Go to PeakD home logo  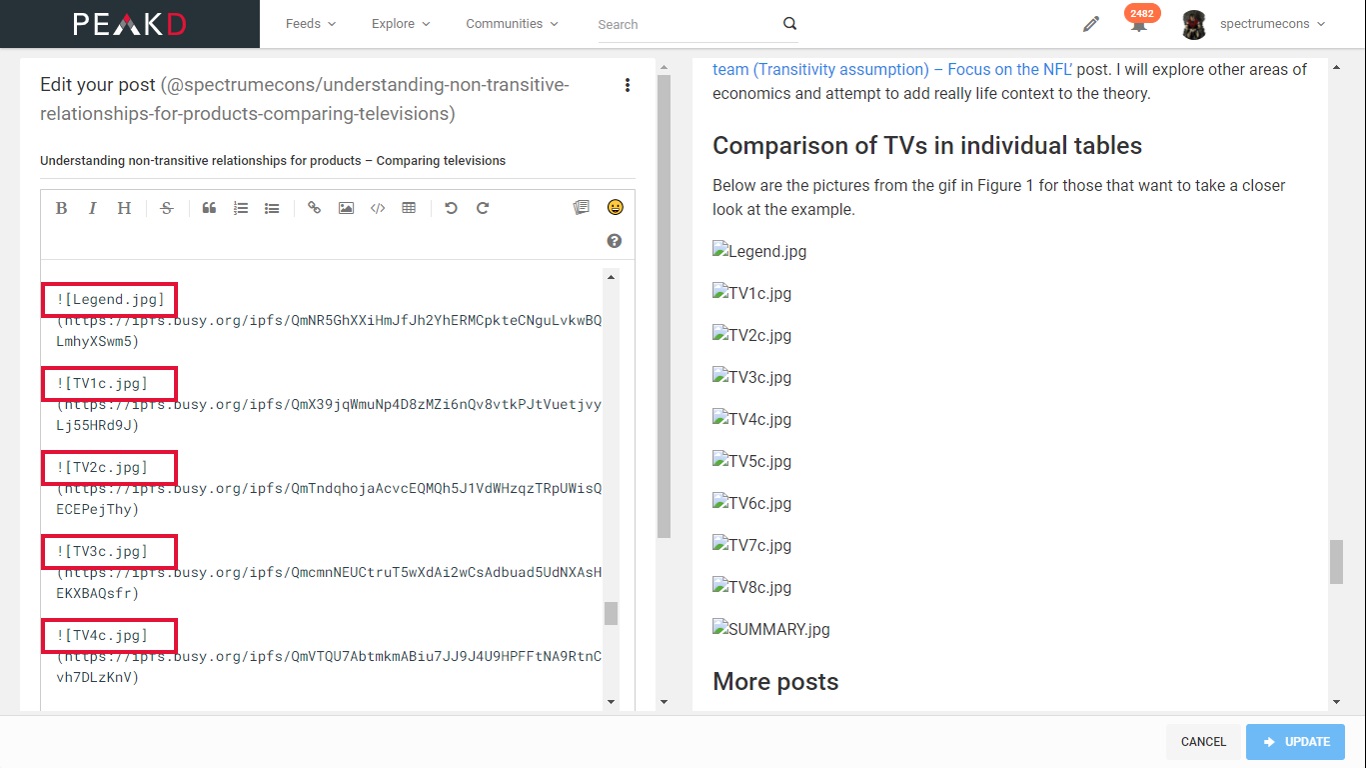click(x=130, y=24)
